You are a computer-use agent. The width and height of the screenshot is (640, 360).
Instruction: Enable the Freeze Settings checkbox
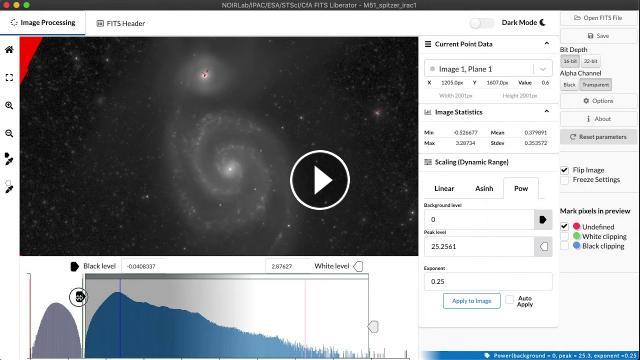coord(564,180)
